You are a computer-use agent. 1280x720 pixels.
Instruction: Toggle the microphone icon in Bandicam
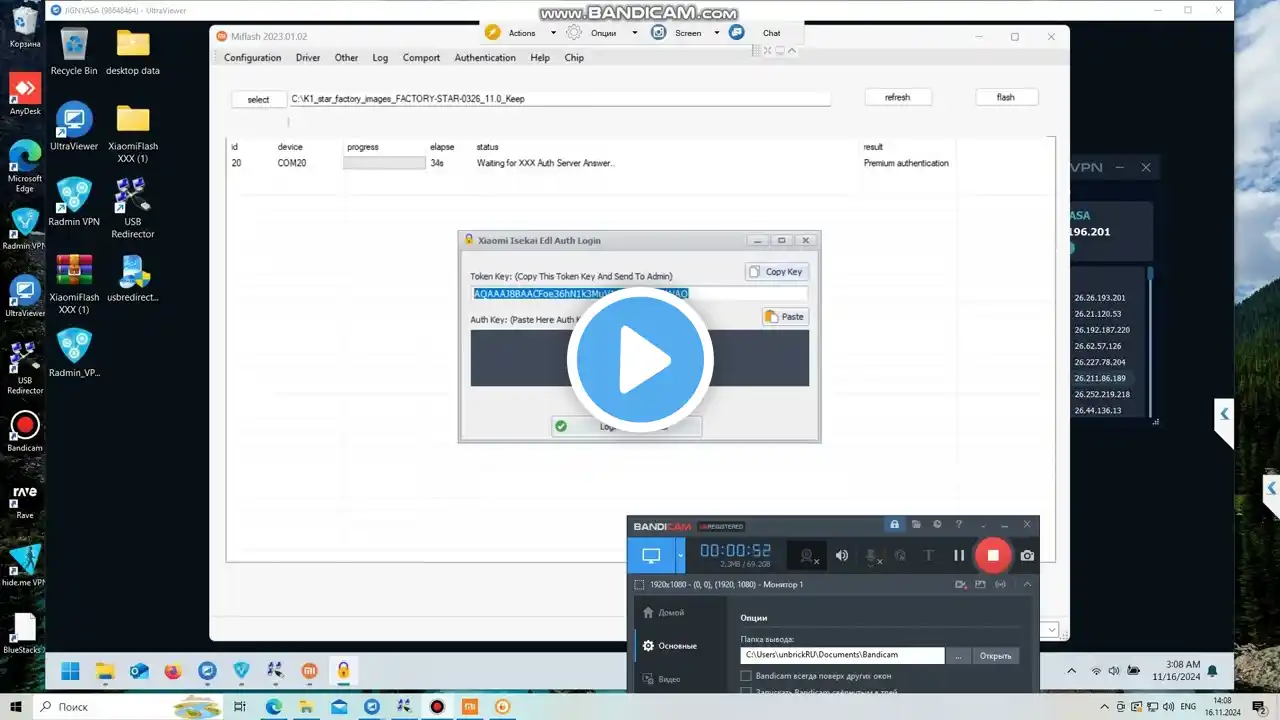872,556
